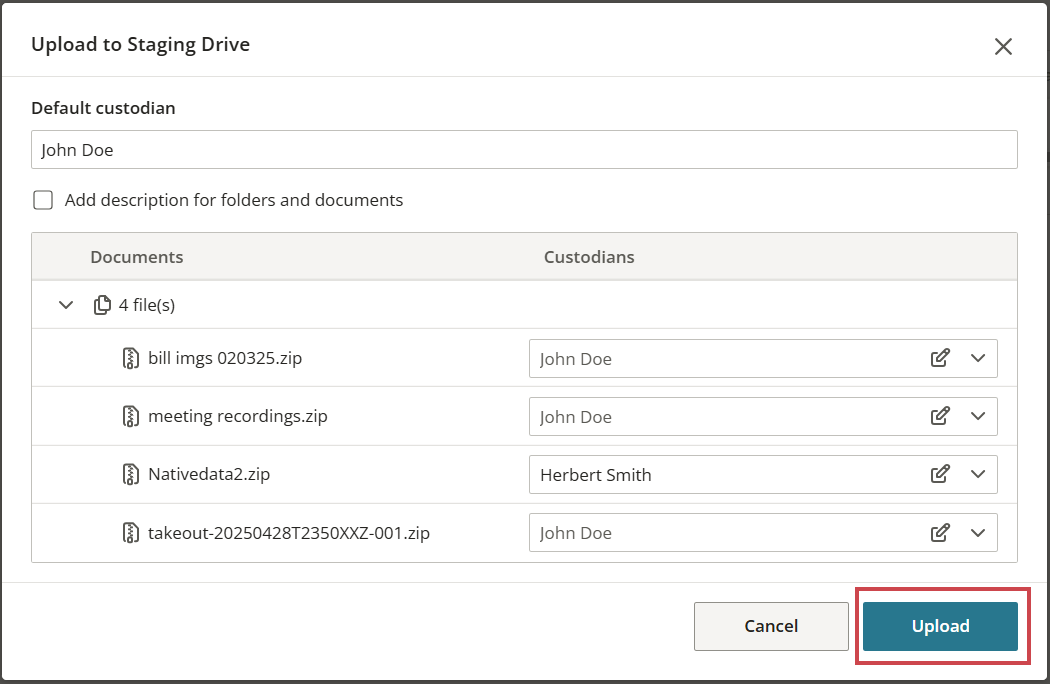
Task: Close the Upload to Staging Drive dialog
Action: pos(1003,46)
